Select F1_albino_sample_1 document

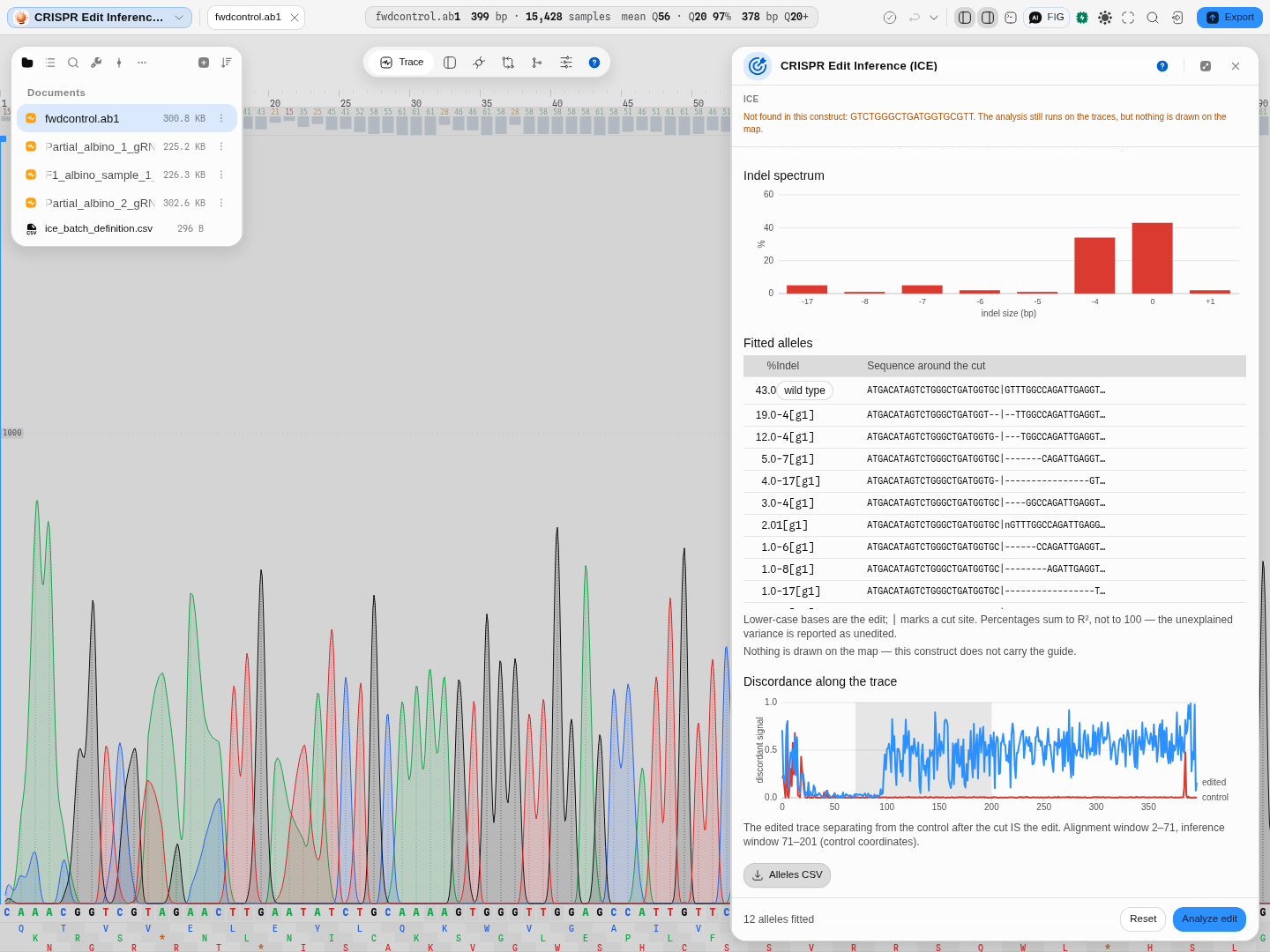(x=127, y=175)
